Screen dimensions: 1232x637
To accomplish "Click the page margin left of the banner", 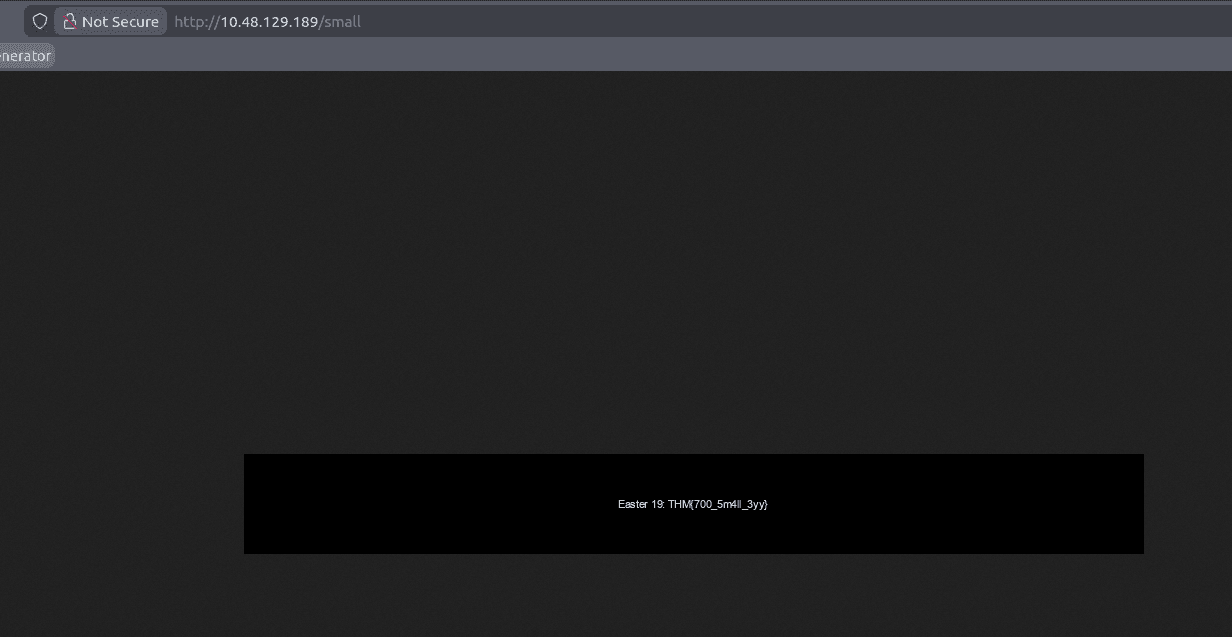I will coord(120,504).
